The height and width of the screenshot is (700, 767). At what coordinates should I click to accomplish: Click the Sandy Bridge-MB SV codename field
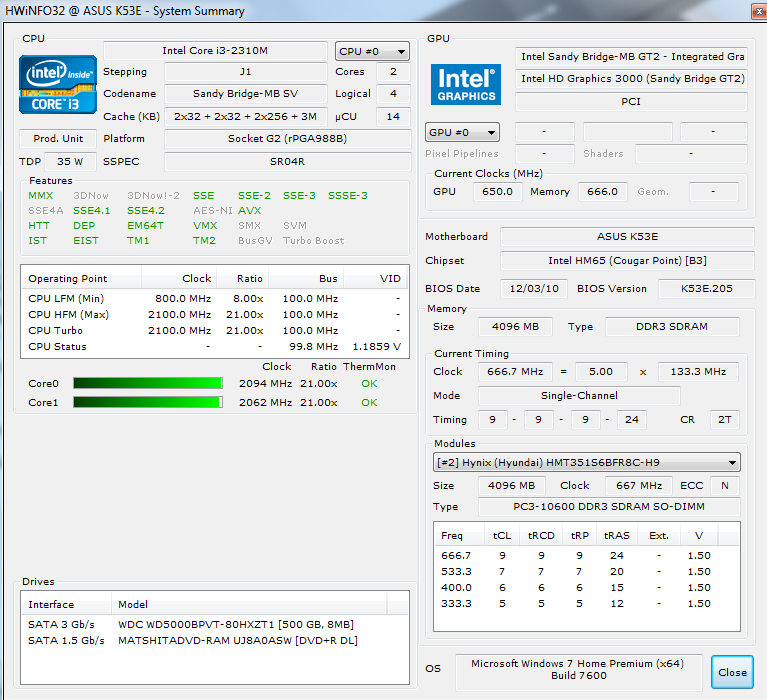[246, 93]
